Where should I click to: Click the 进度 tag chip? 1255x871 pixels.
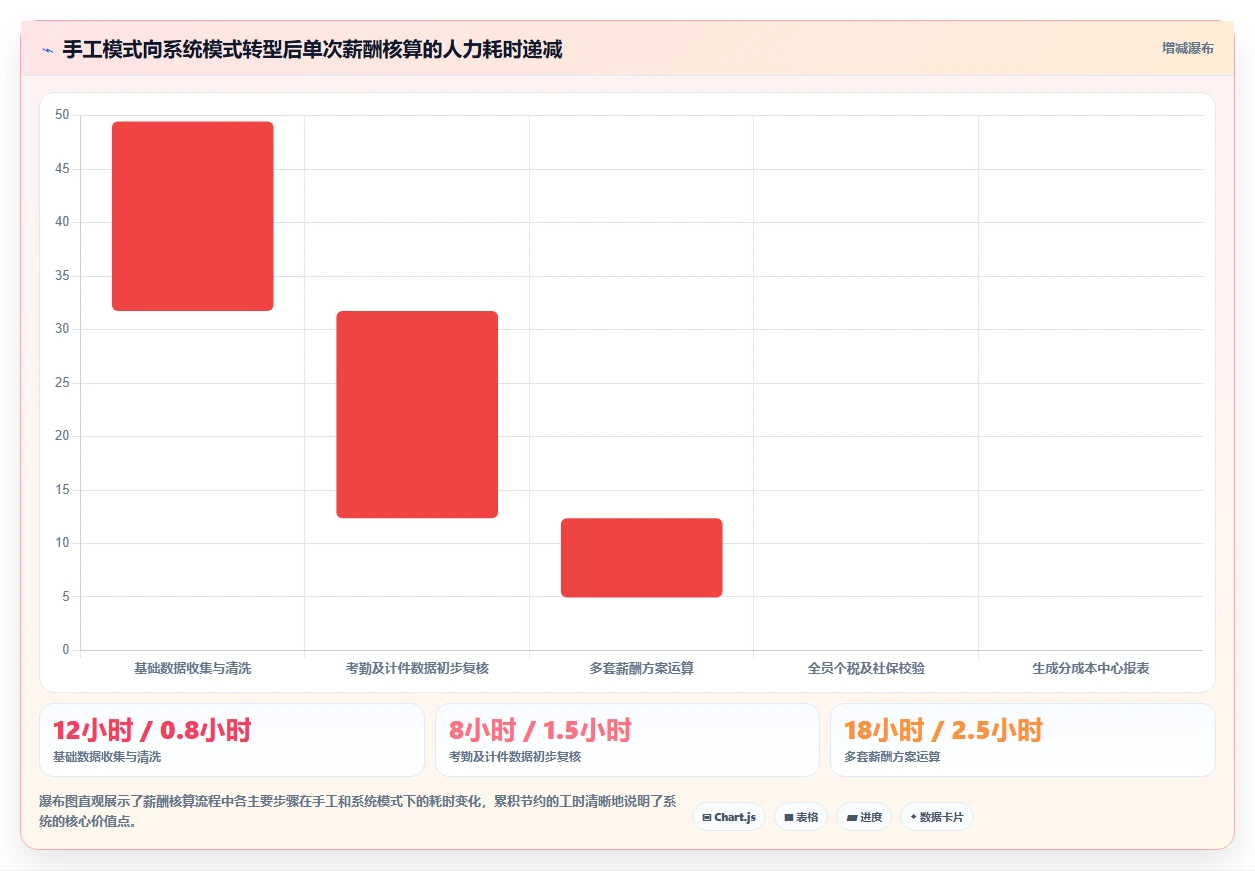point(864,817)
